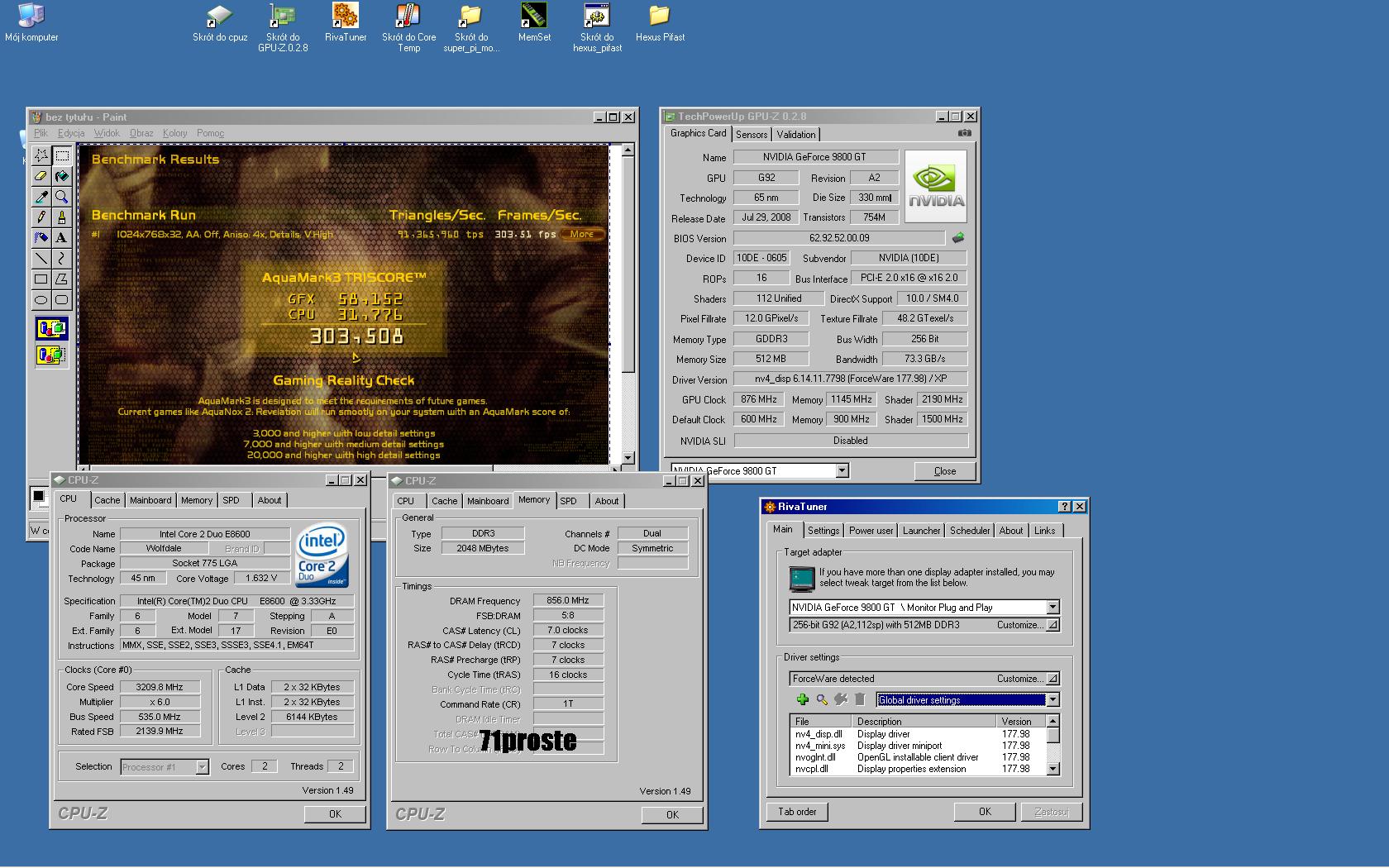Open the Kolory menu in Paint
This screenshot has width=1389, height=868.
coord(174,133)
